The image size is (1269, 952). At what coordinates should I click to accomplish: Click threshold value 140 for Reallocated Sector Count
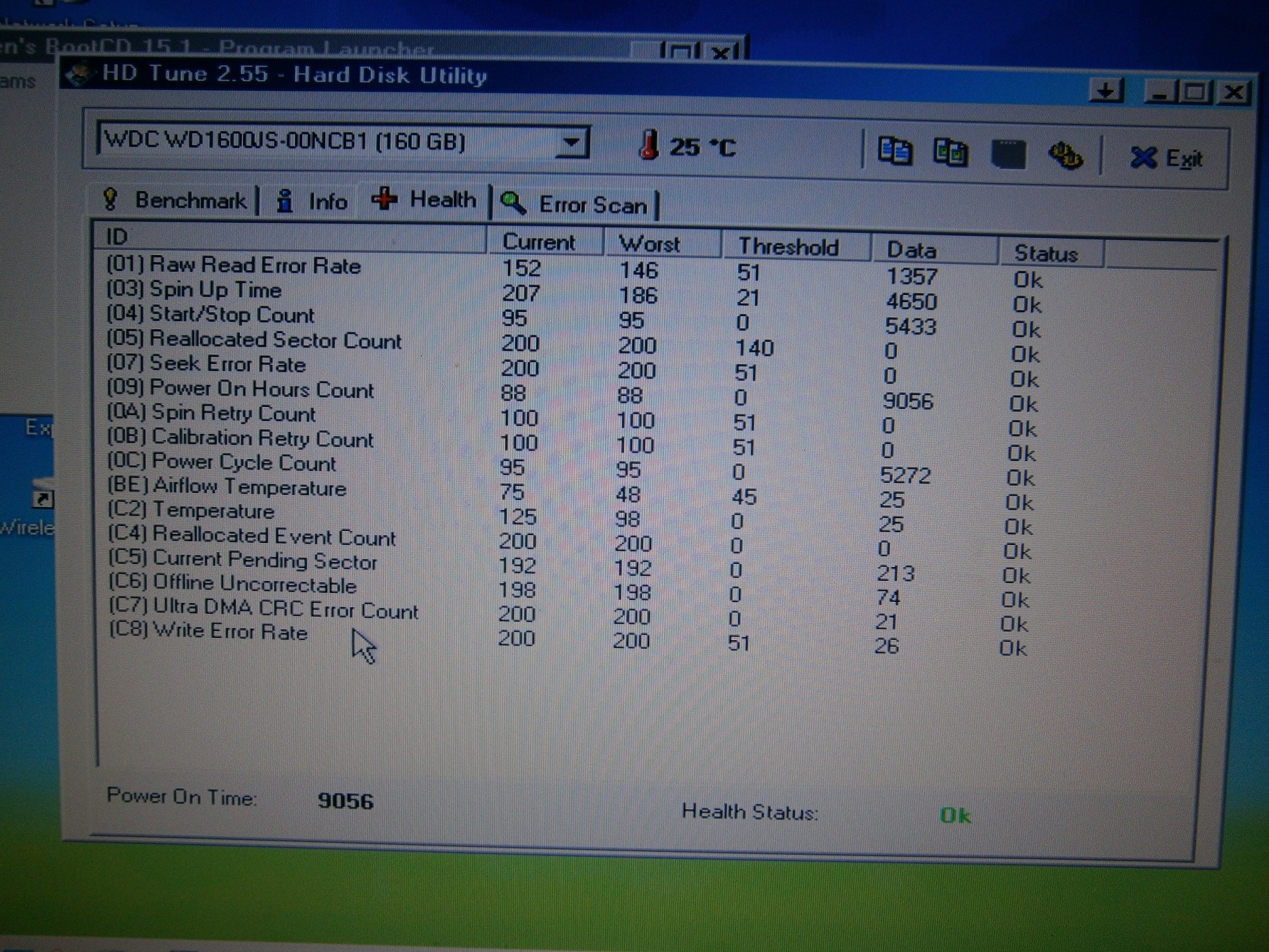tap(754, 347)
